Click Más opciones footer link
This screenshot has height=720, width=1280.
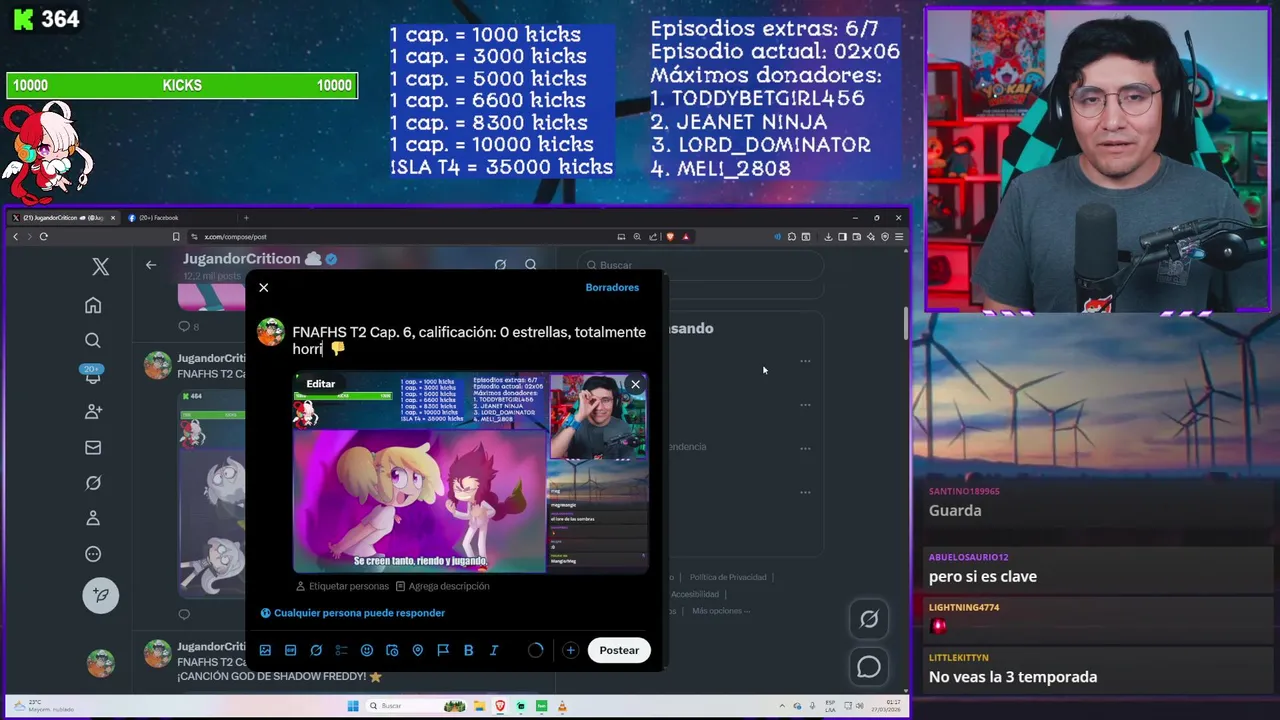(720, 611)
